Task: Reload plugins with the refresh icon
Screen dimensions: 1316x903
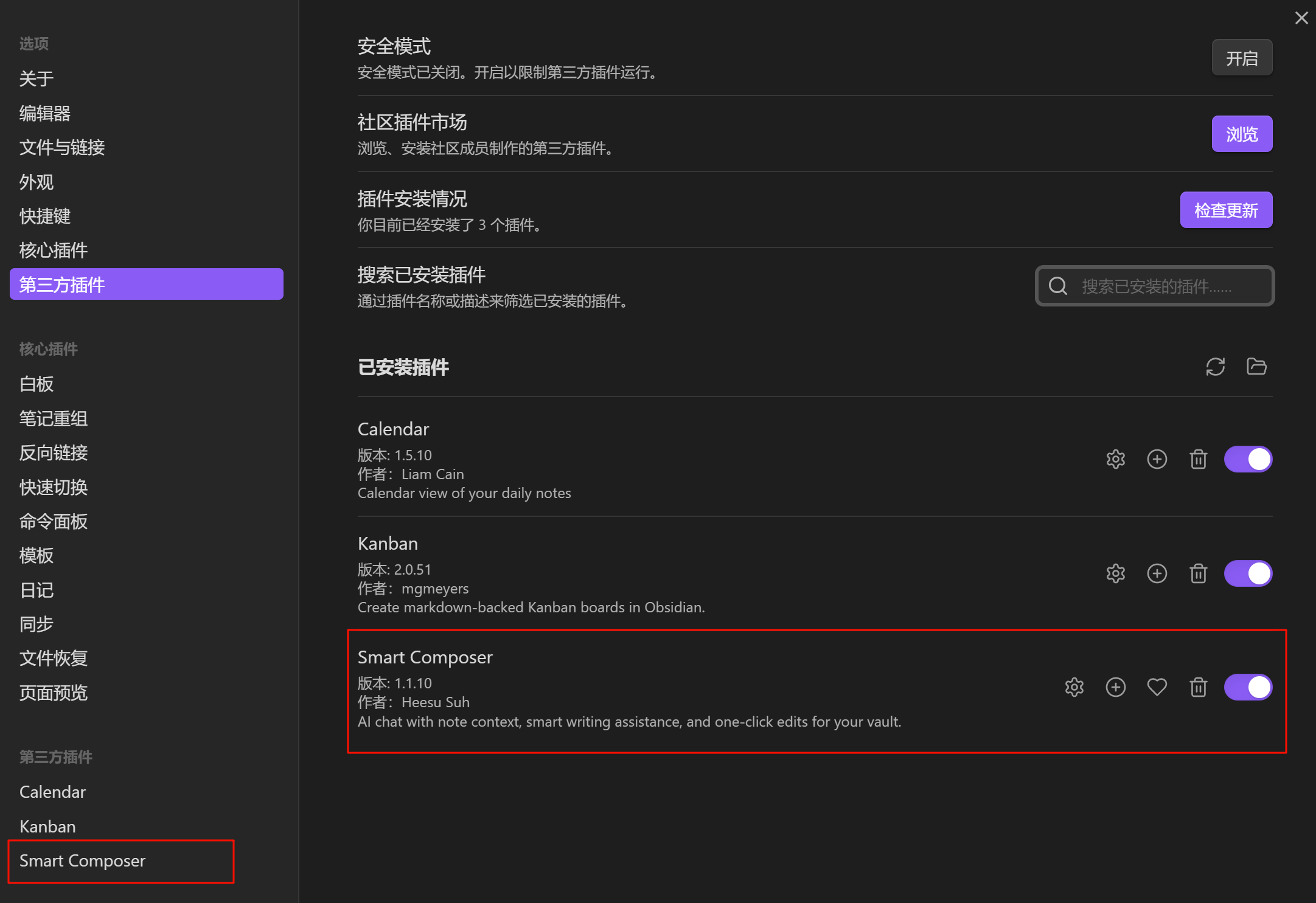Action: click(1215, 367)
